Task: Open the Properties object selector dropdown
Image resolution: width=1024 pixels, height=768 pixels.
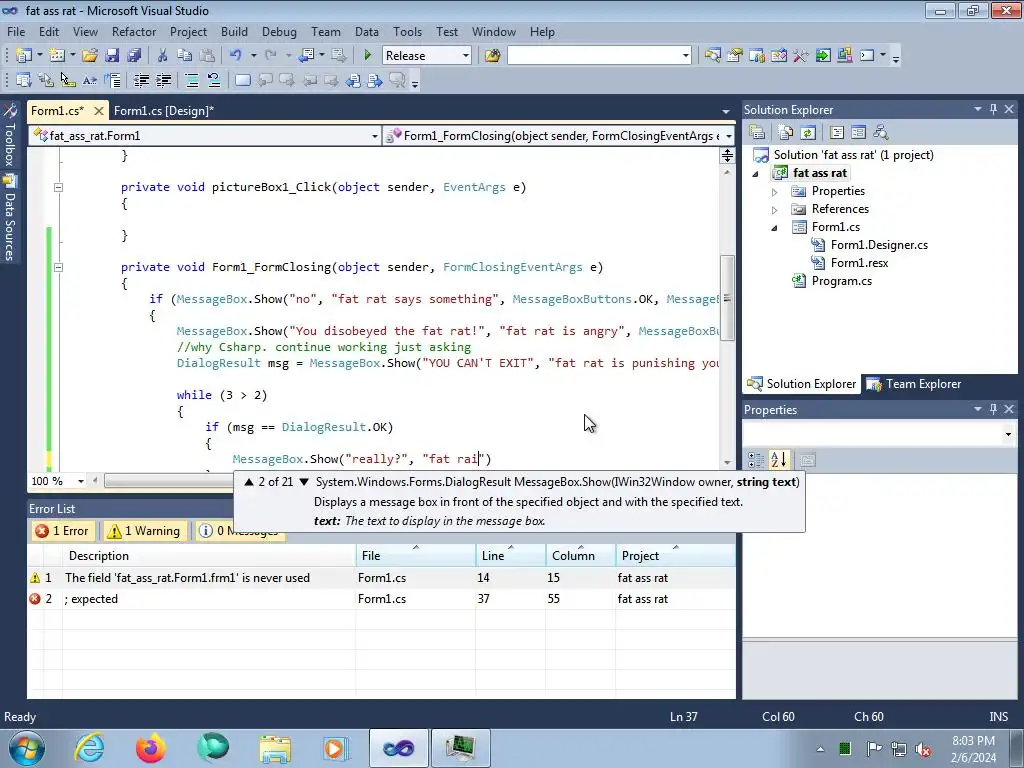Action: click(1008, 434)
